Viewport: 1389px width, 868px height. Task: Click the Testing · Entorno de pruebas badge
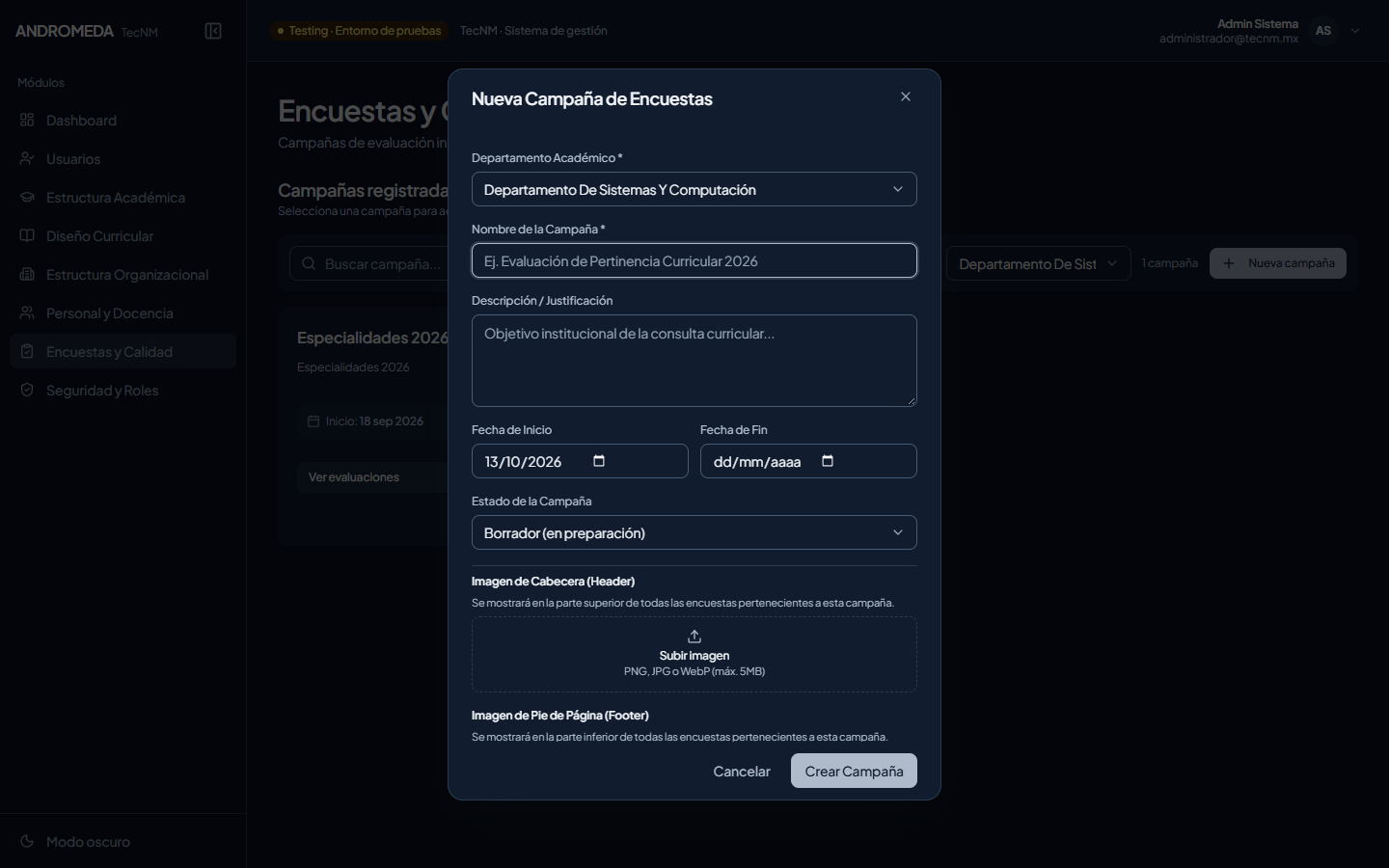click(x=359, y=31)
